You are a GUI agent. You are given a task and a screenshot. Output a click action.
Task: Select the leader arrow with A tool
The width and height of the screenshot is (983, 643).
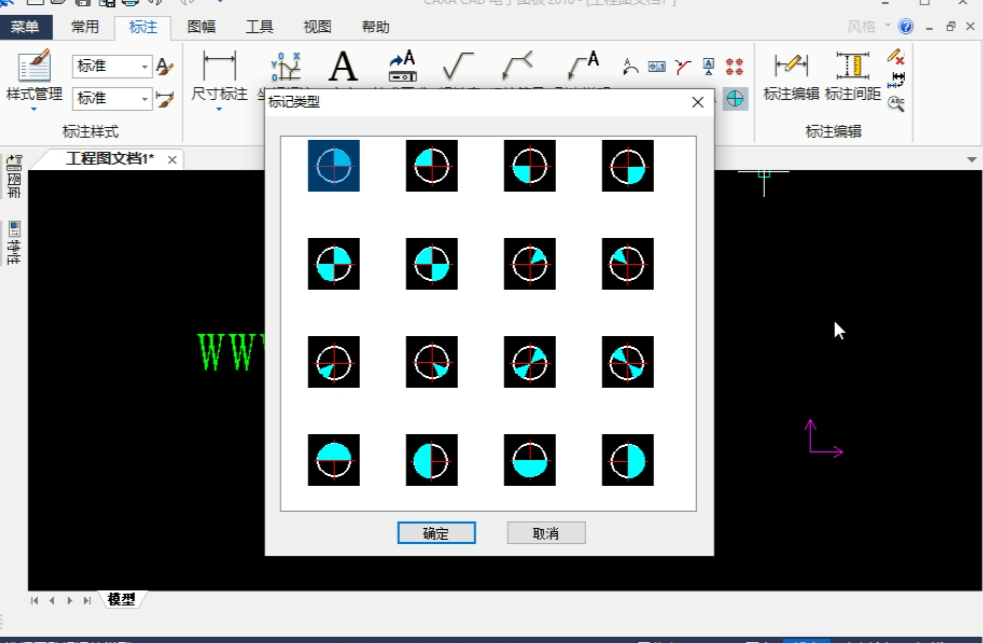[x=584, y=66]
